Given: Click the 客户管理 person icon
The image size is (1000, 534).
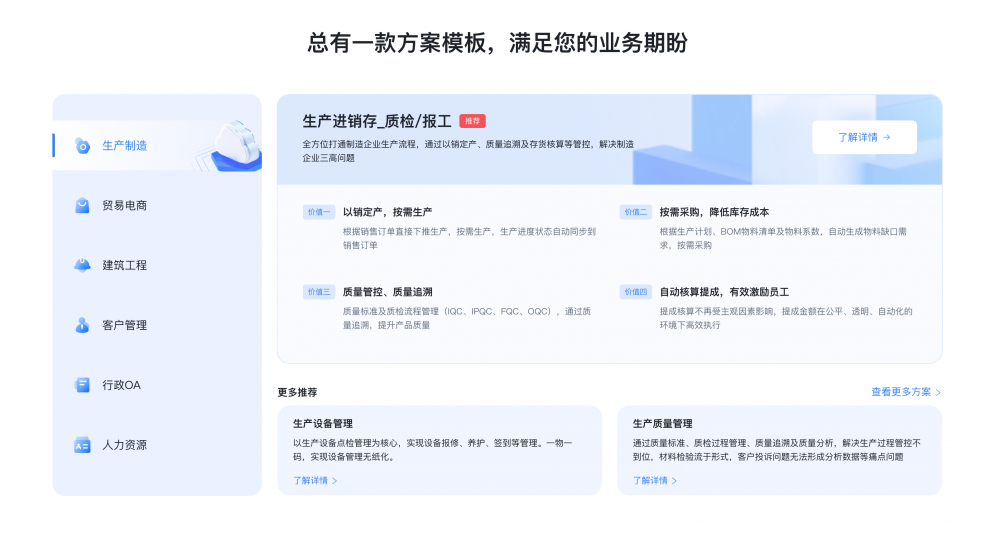Looking at the screenshot, I should (x=82, y=325).
